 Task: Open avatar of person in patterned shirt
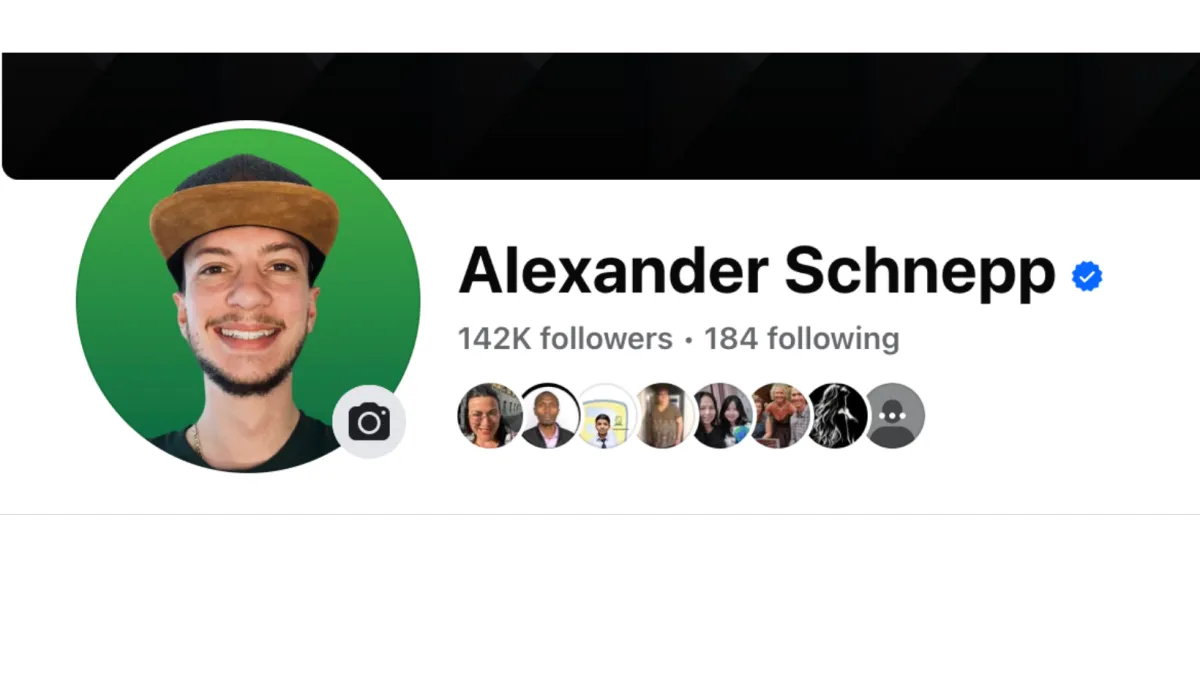pos(663,416)
